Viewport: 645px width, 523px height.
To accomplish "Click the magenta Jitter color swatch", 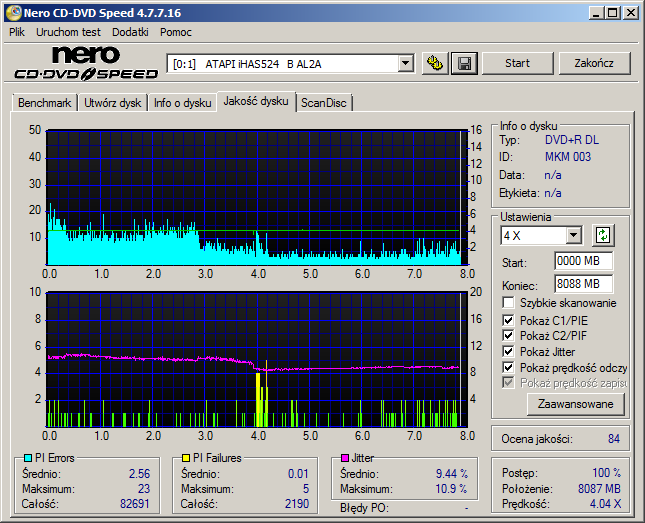I will pyautogui.click(x=345, y=458).
